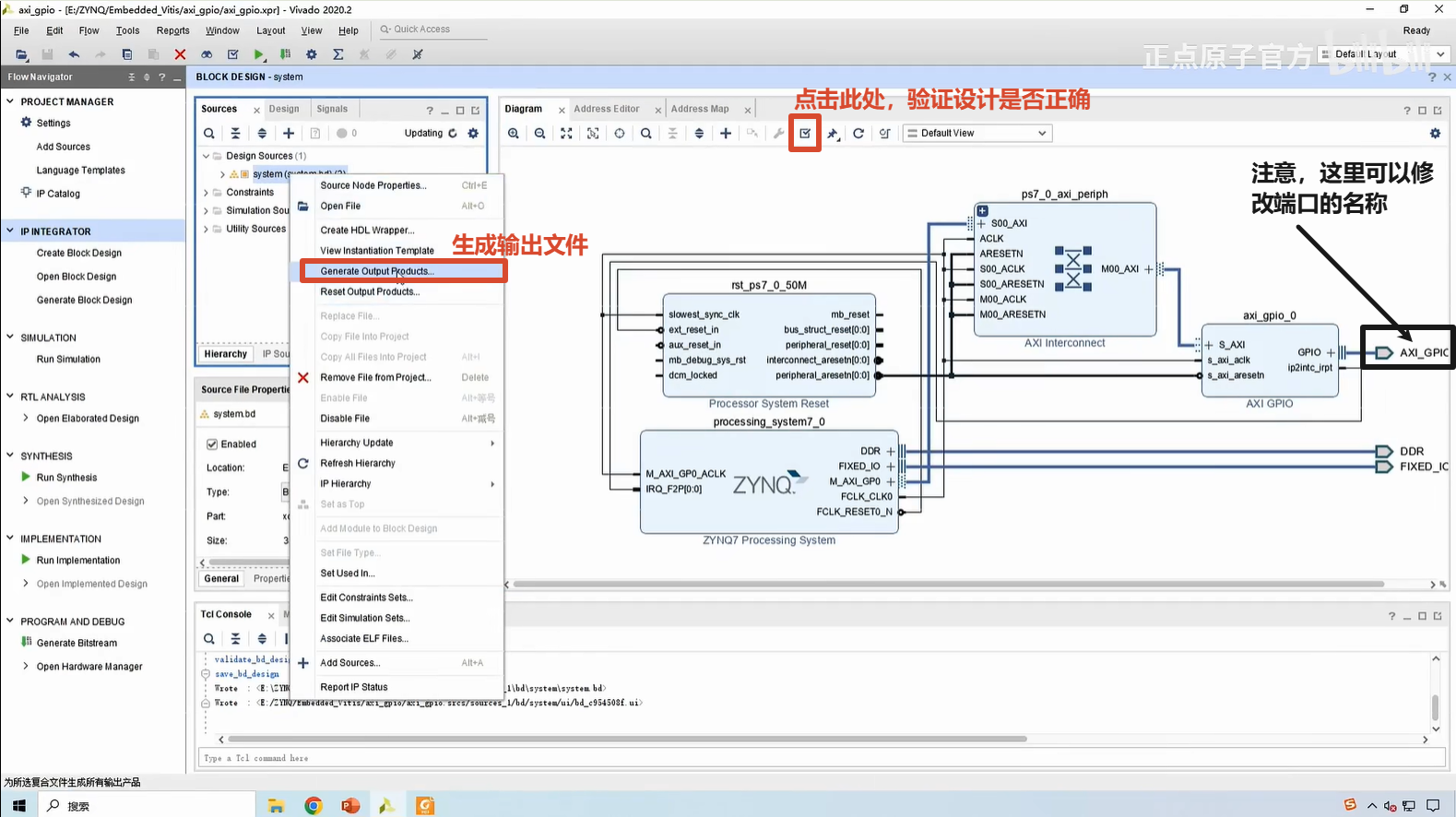Screen dimensions: 1456x817
Task: Click Open Project icon in main toolbar
Action: (21, 54)
